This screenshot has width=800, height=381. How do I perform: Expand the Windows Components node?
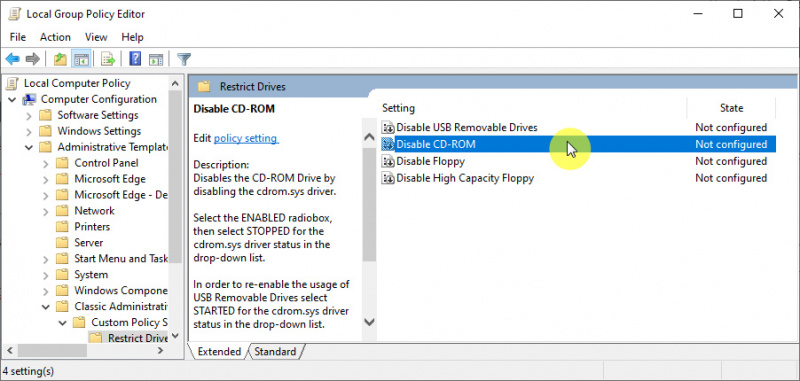pos(46,291)
